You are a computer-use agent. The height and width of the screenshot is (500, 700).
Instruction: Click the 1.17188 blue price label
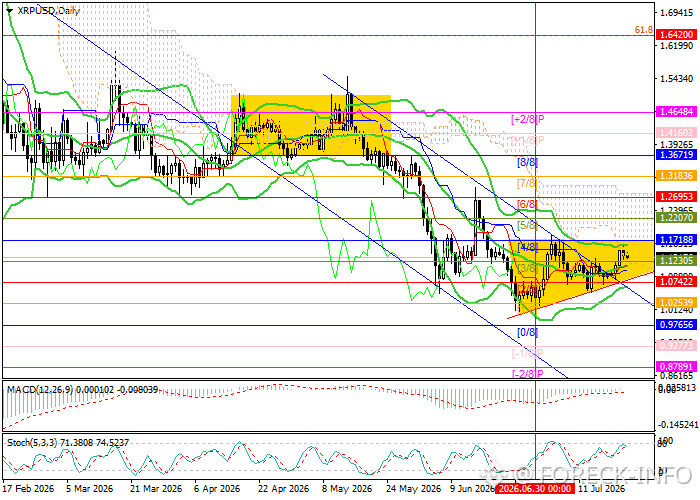pos(677,240)
